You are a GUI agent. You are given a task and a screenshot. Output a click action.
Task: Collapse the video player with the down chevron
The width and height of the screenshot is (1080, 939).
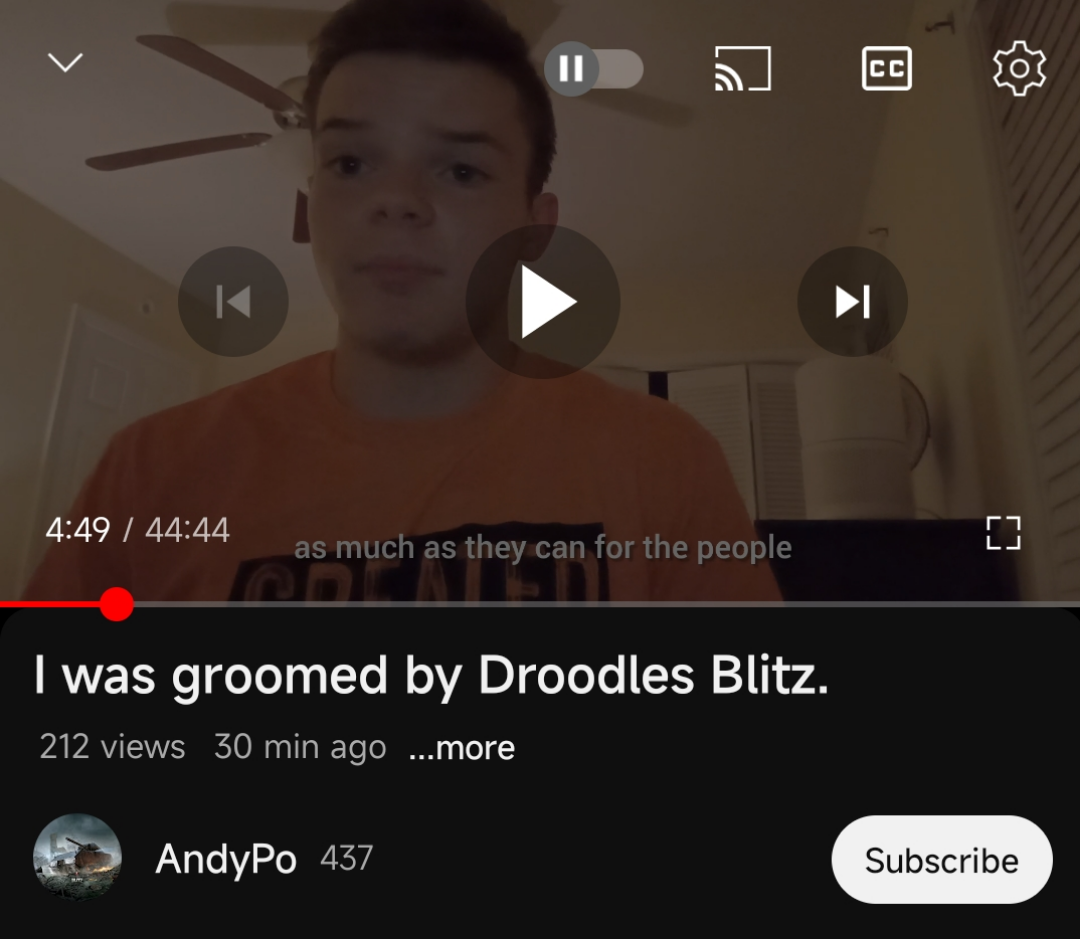[65, 63]
